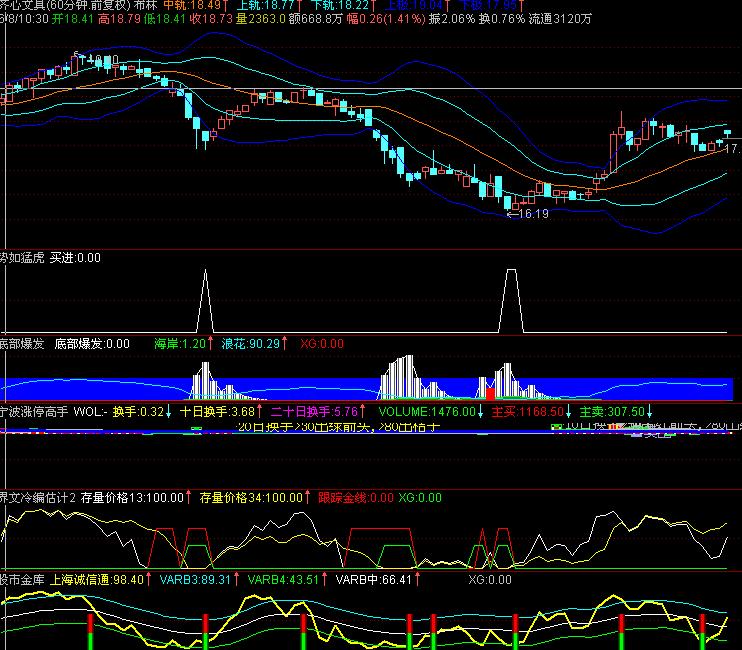This screenshot has height=650, width=742.
Task: Click the 上海诚信通:98.40 value
Action: pyautogui.click(x=97, y=580)
